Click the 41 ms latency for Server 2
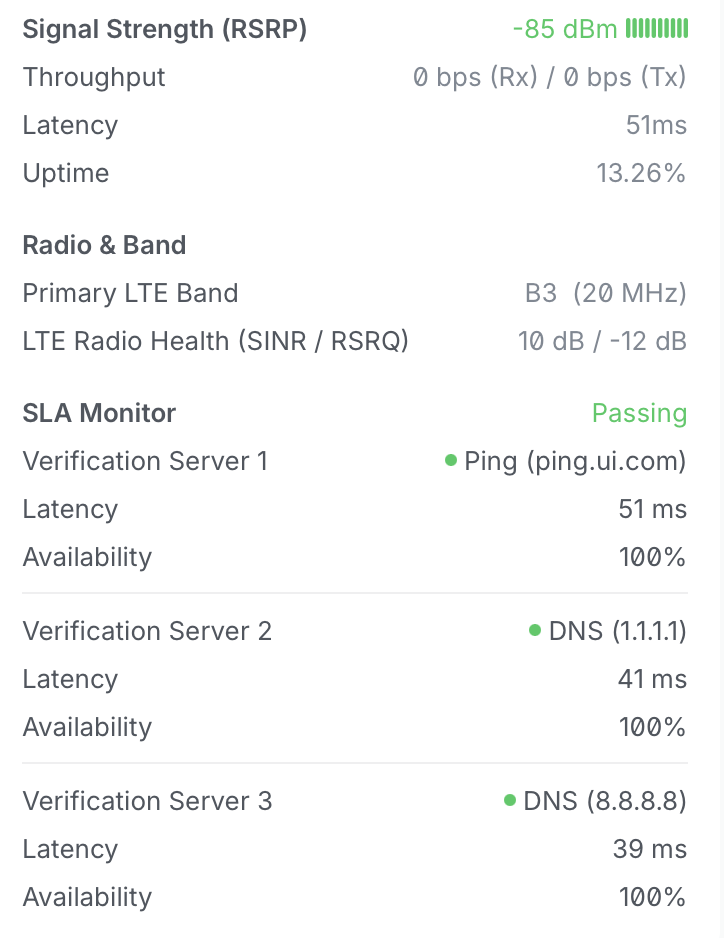This screenshot has width=724, height=938. [x=652, y=679]
